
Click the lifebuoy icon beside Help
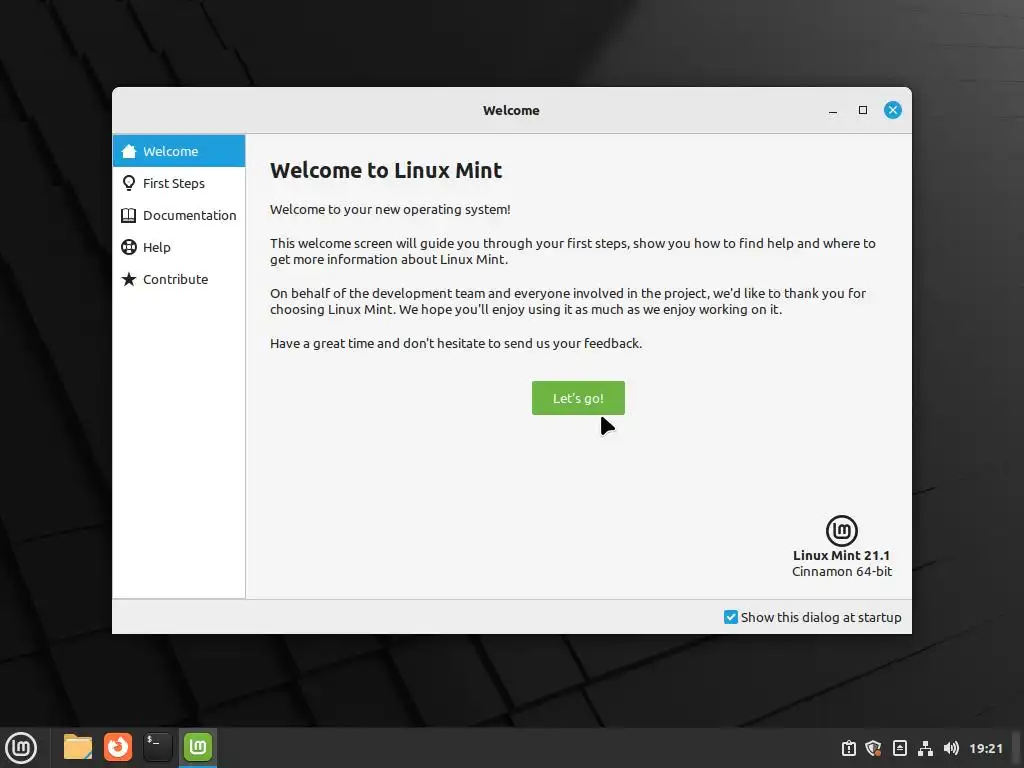129,247
